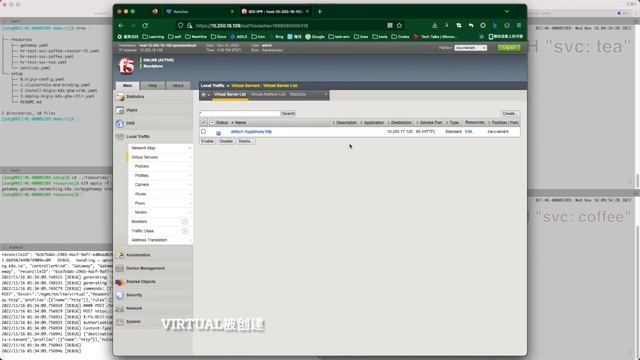Click the gear settings icon in submenu bar

coord(204,95)
